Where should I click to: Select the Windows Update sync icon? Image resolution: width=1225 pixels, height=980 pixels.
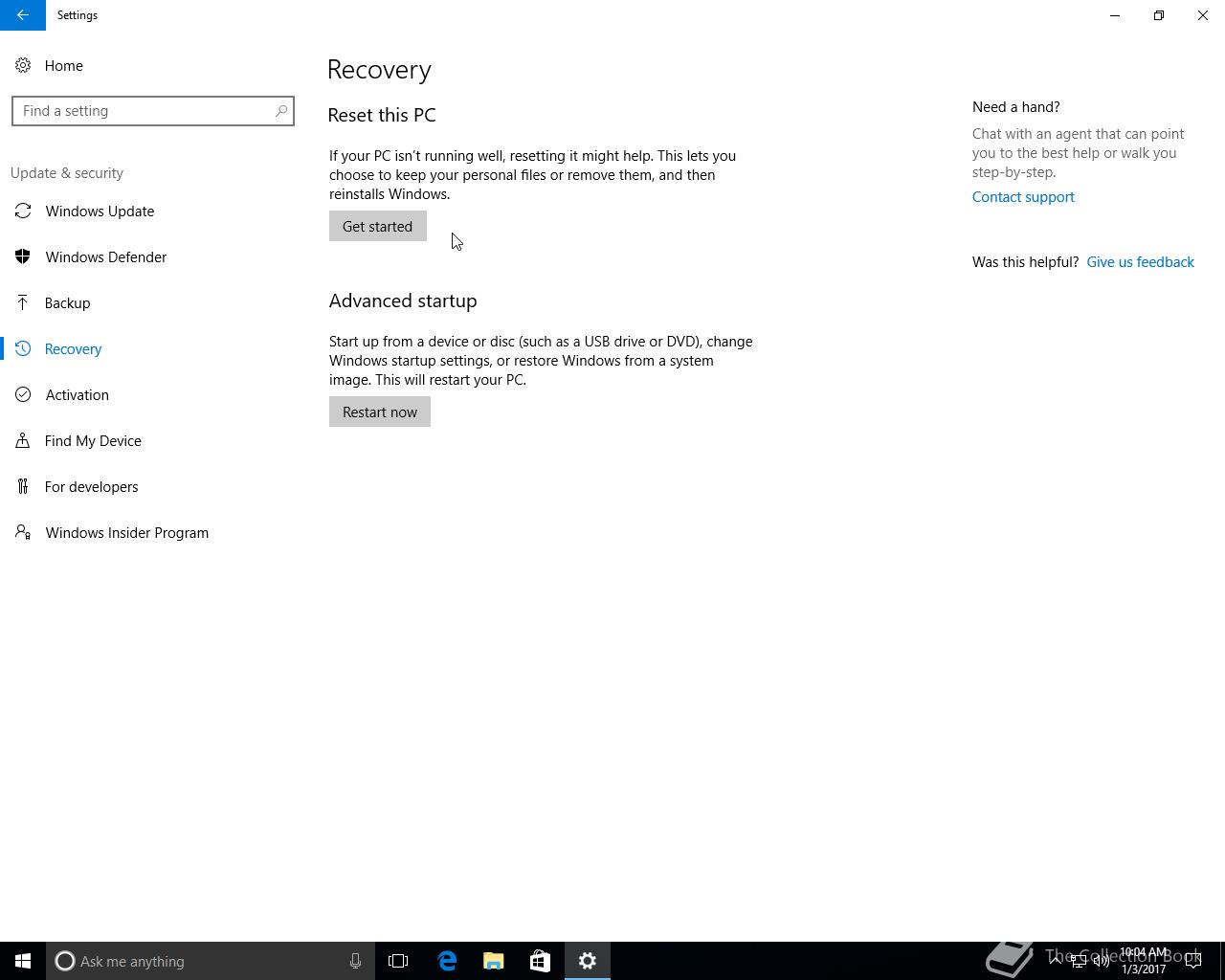point(23,211)
